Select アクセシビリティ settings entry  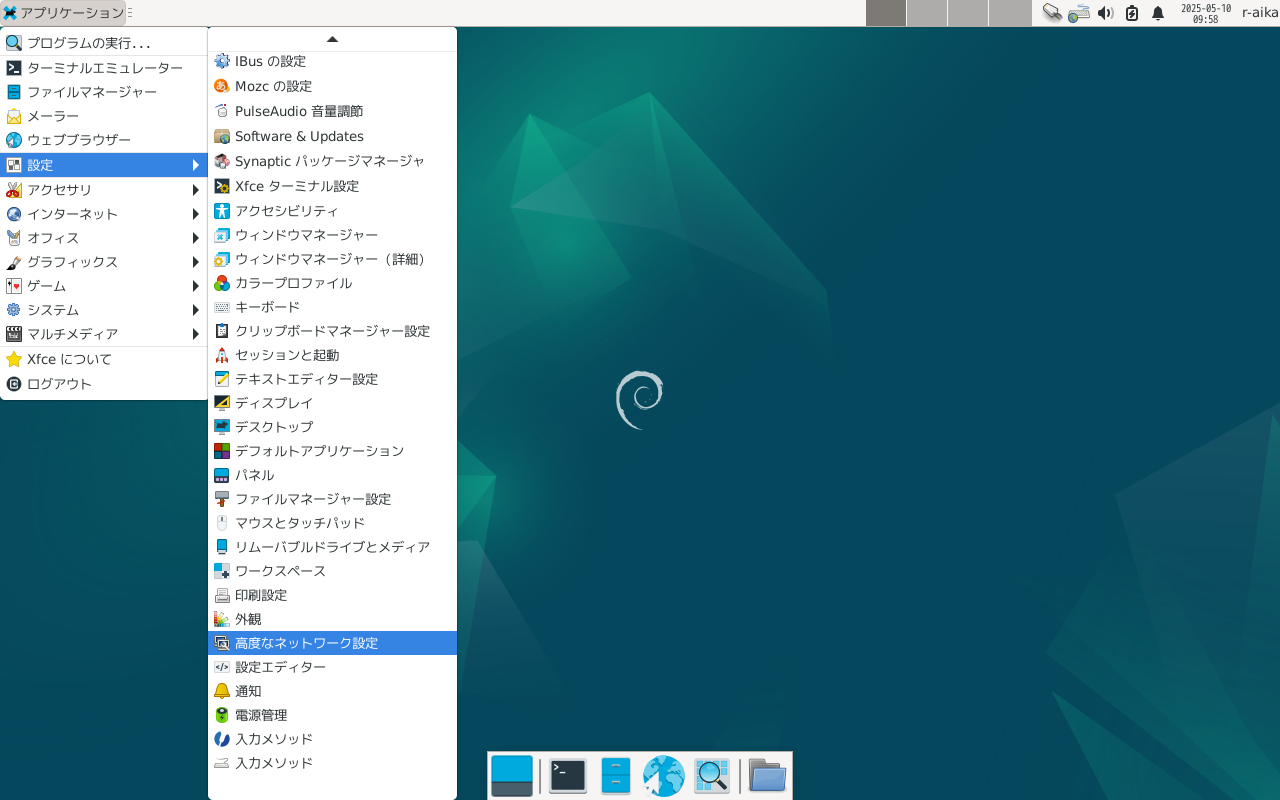(x=332, y=211)
